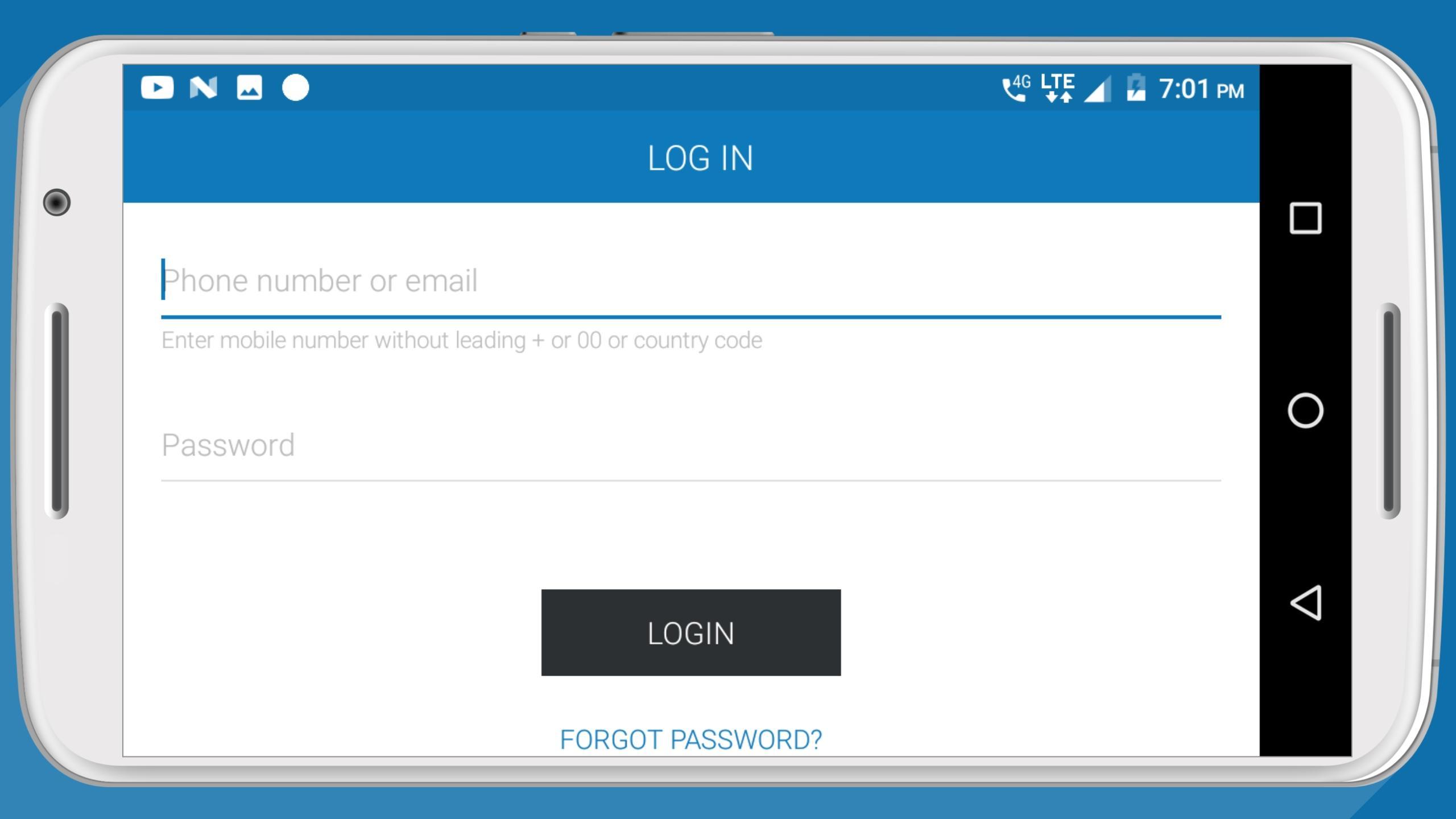Go home with the circle button
Viewport: 1456px width, 819px height.
pyautogui.click(x=1305, y=410)
